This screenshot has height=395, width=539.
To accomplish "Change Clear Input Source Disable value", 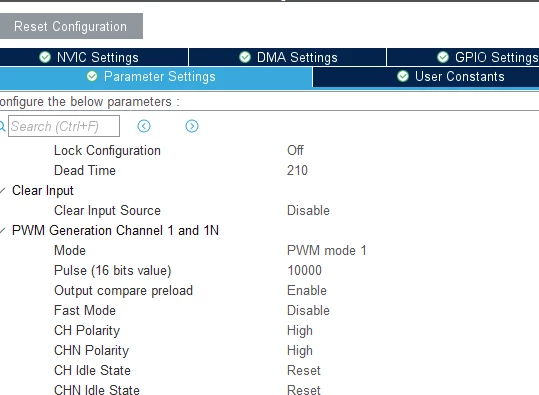I will [x=308, y=210].
